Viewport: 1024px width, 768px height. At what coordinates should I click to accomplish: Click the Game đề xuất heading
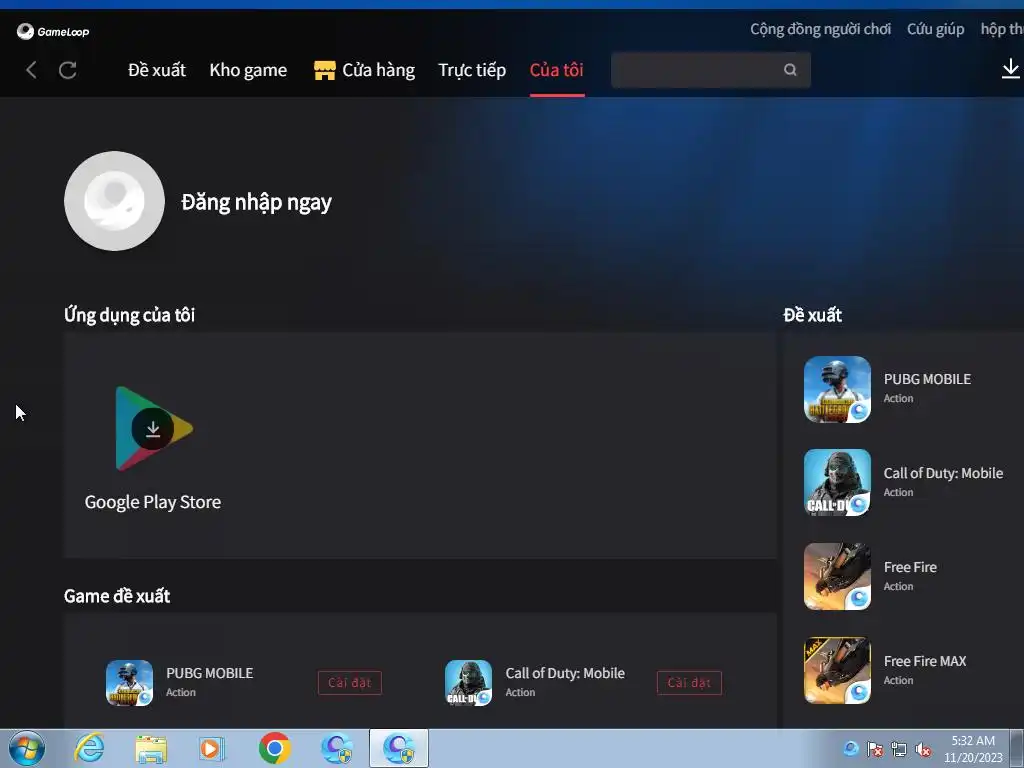coord(117,596)
